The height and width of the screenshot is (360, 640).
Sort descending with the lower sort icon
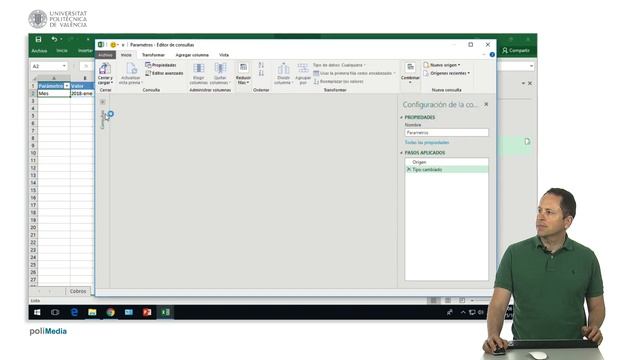pyautogui.click(x=261, y=73)
